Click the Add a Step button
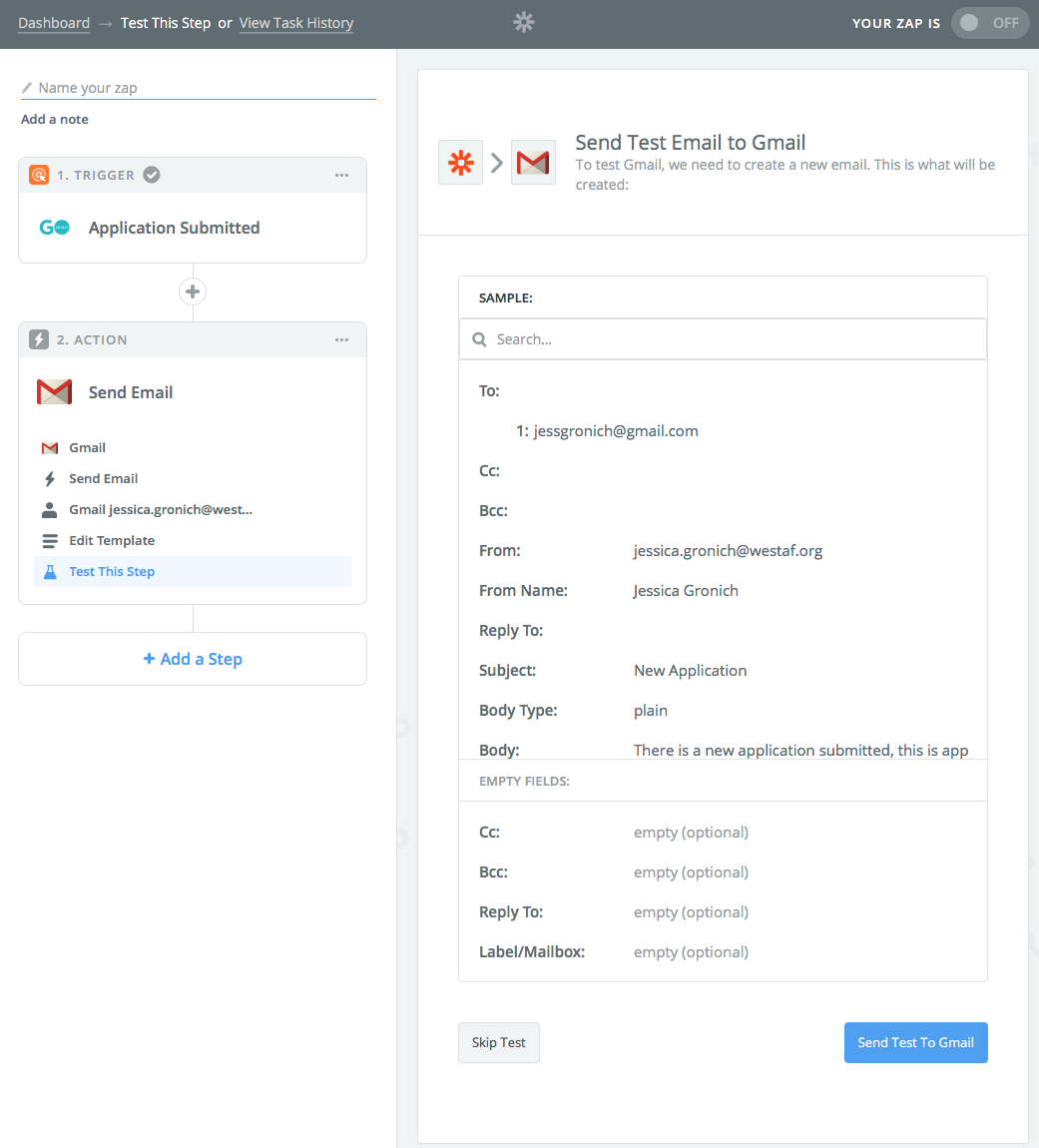1039x1148 pixels. tap(193, 659)
